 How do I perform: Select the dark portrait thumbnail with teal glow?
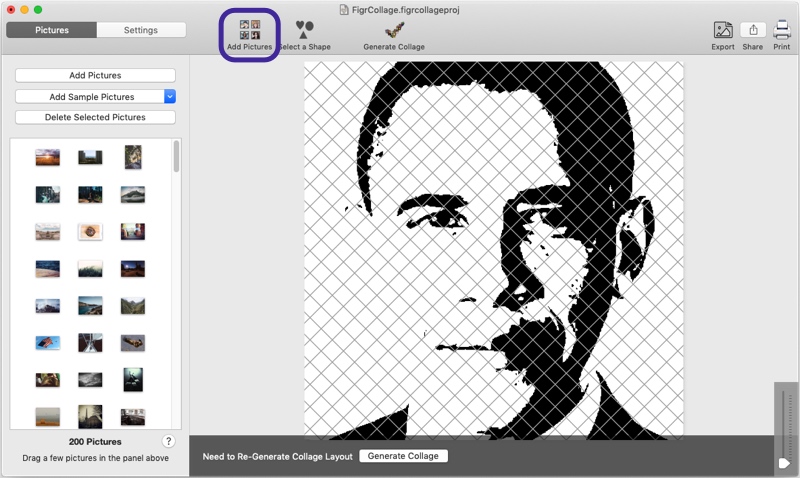pos(133,380)
